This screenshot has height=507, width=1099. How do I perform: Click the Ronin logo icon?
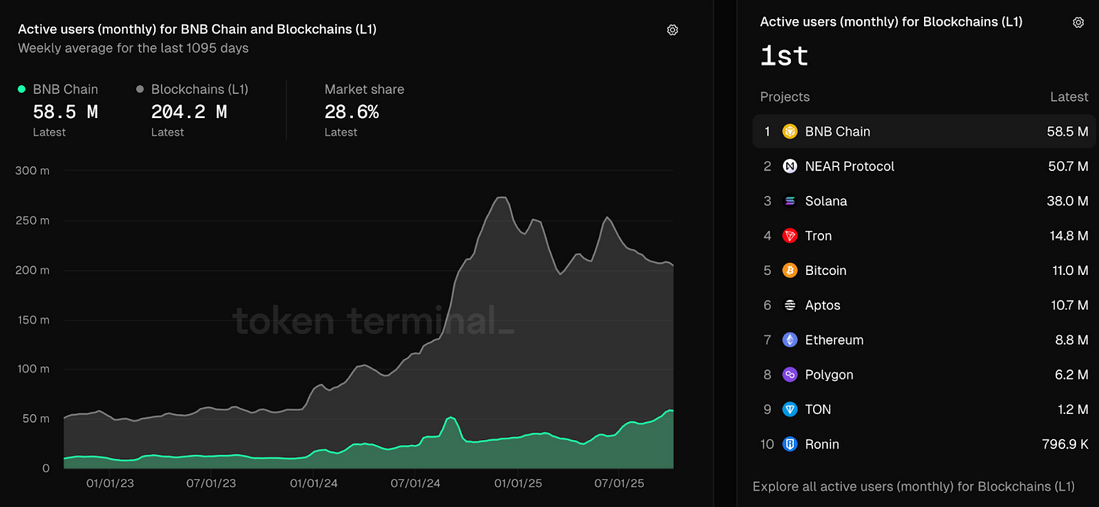coord(790,444)
